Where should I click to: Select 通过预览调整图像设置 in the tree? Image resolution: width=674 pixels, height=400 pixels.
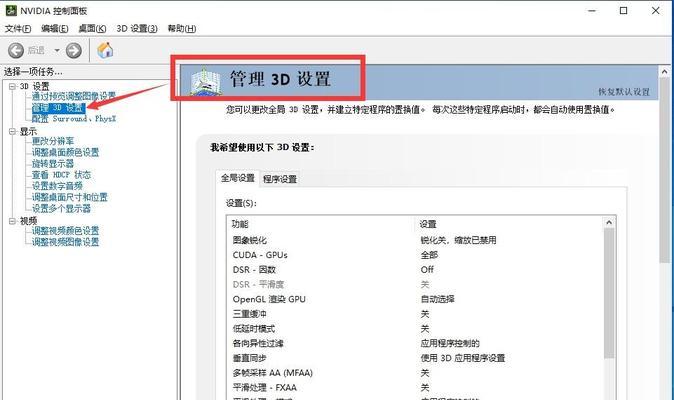click(74, 96)
